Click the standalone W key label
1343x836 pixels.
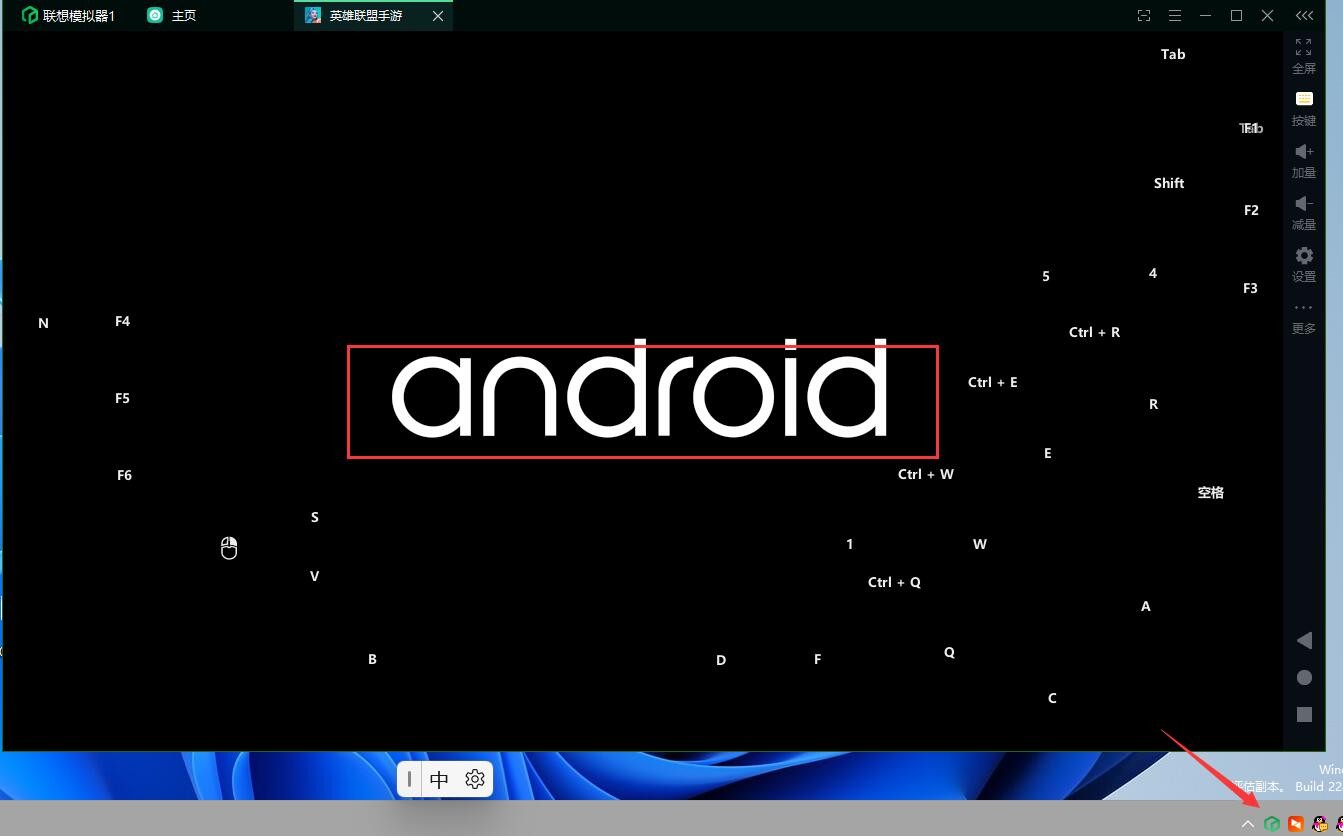(979, 544)
